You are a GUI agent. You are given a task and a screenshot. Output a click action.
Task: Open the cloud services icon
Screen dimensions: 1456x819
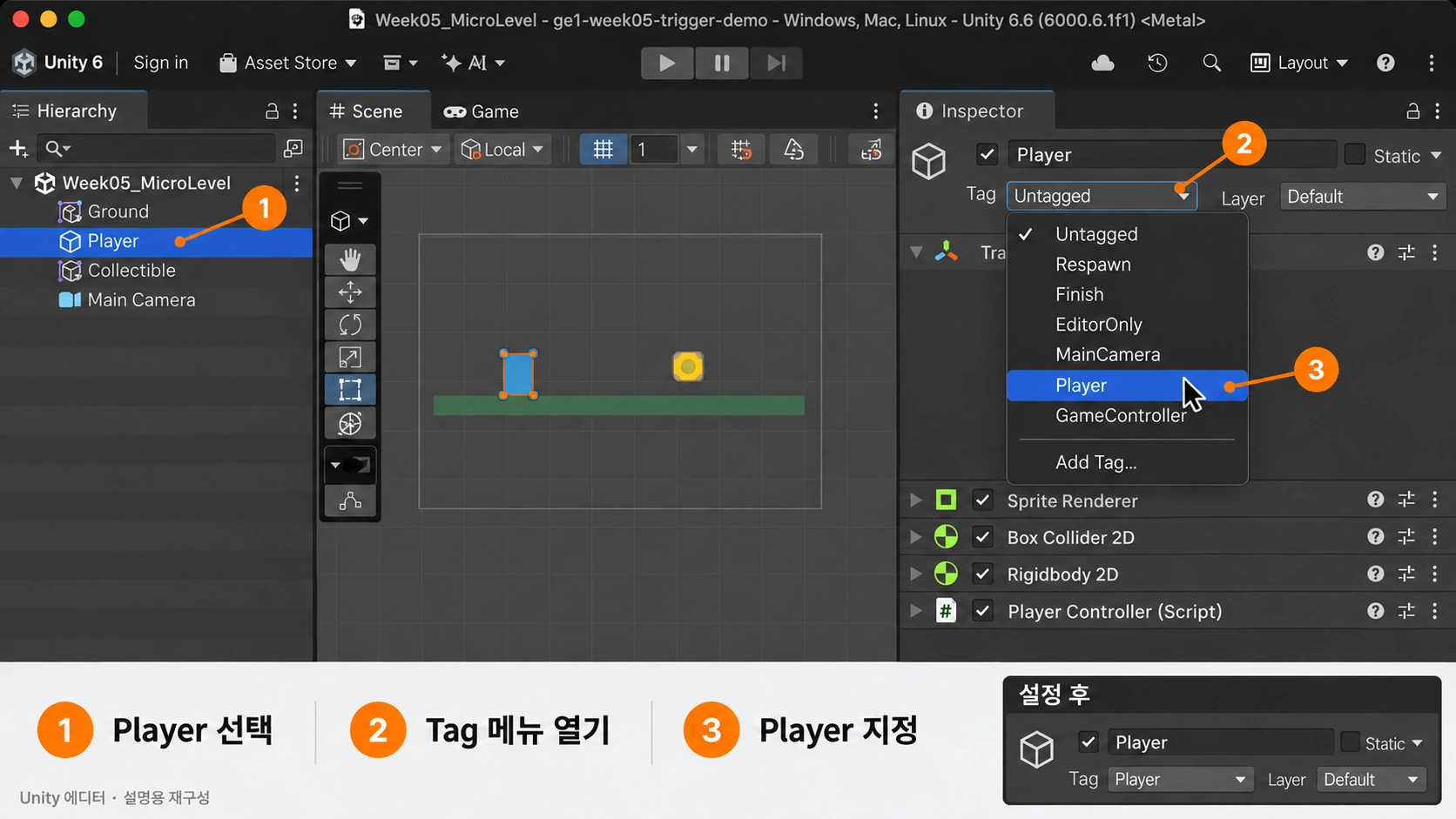pos(1102,63)
